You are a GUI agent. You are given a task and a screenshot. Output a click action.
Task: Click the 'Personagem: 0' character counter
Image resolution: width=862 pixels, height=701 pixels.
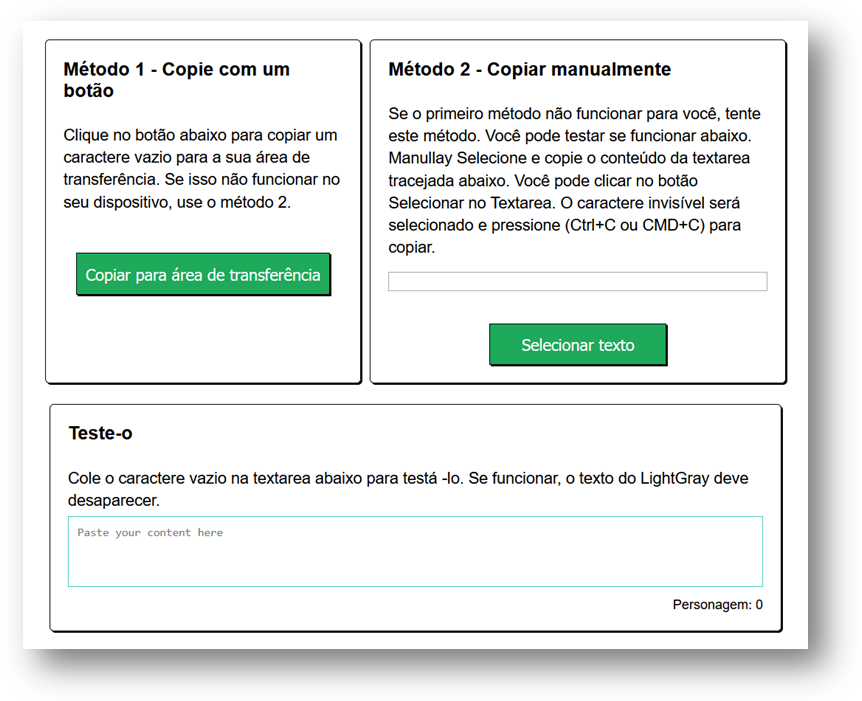click(x=717, y=605)
